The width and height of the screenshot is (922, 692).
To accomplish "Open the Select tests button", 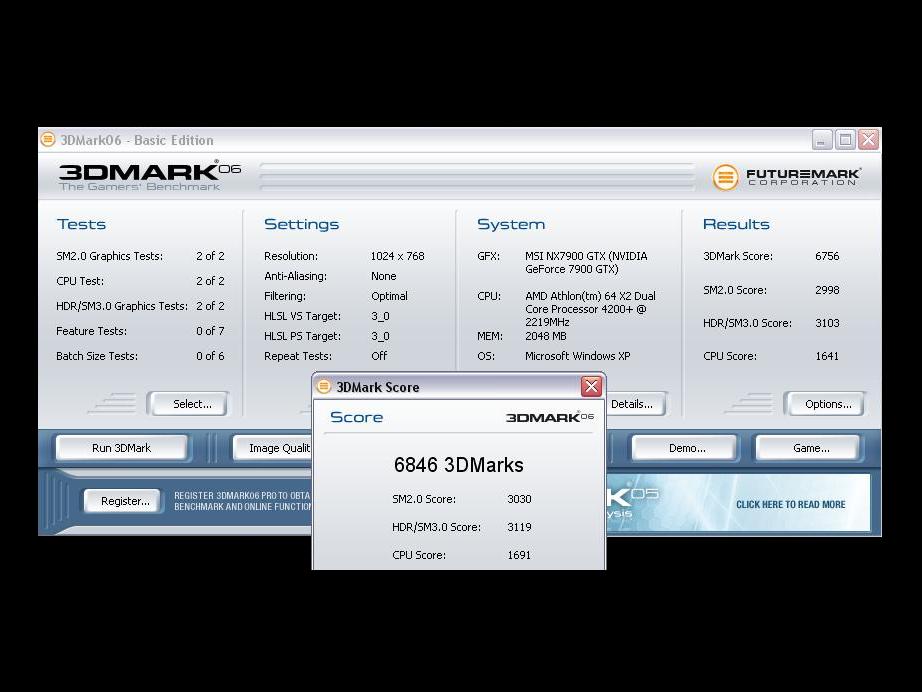I will point(188,404).
